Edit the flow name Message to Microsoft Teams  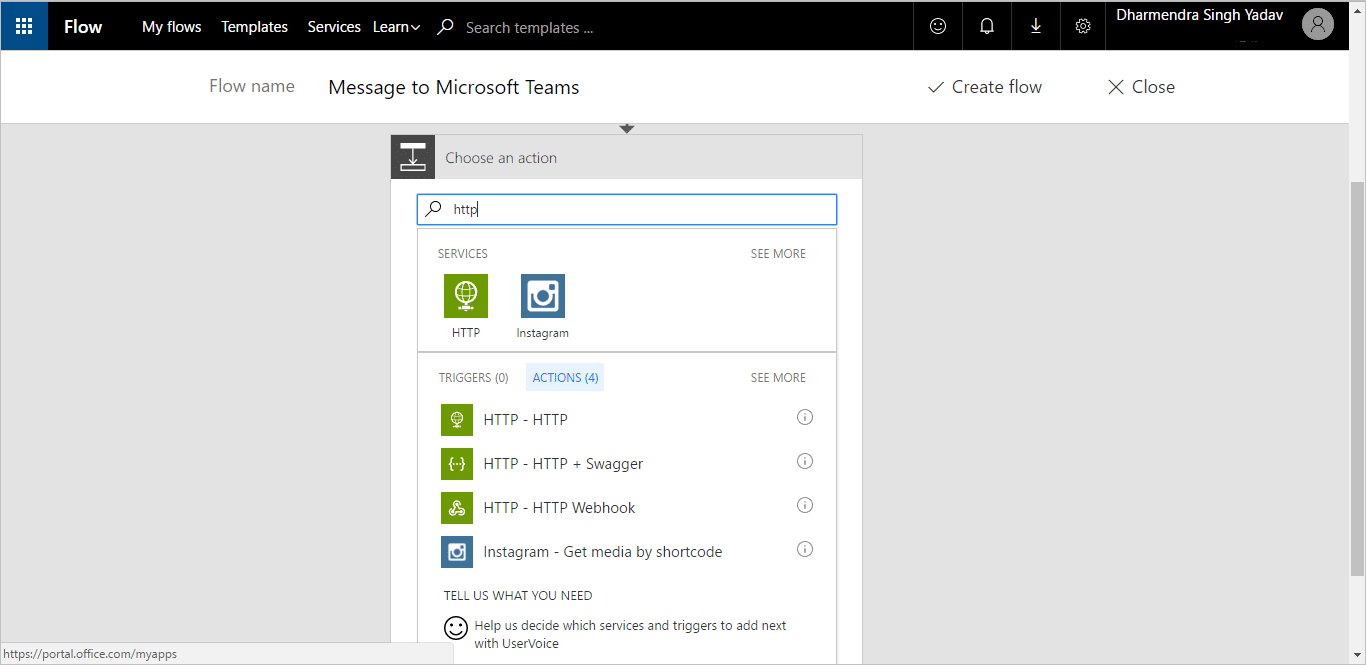point(454,87)
